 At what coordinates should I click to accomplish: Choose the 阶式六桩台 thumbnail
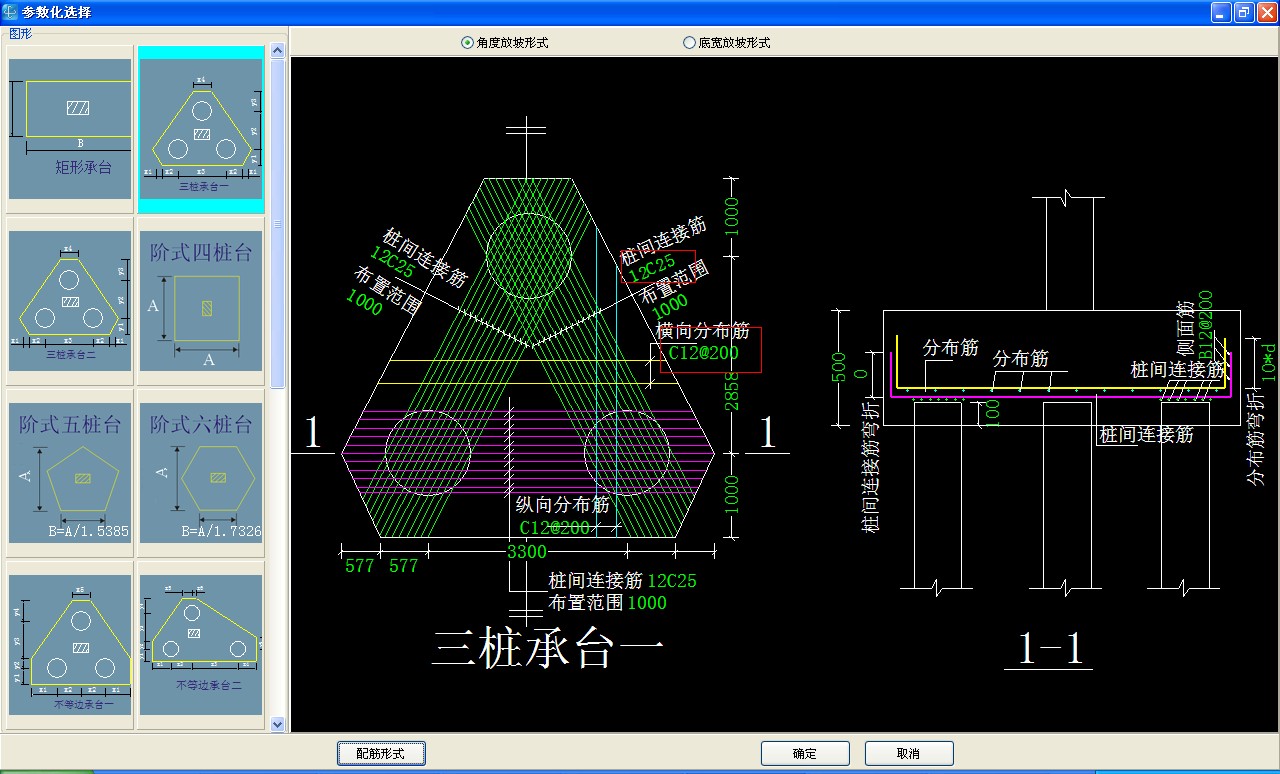click(201, 473)
